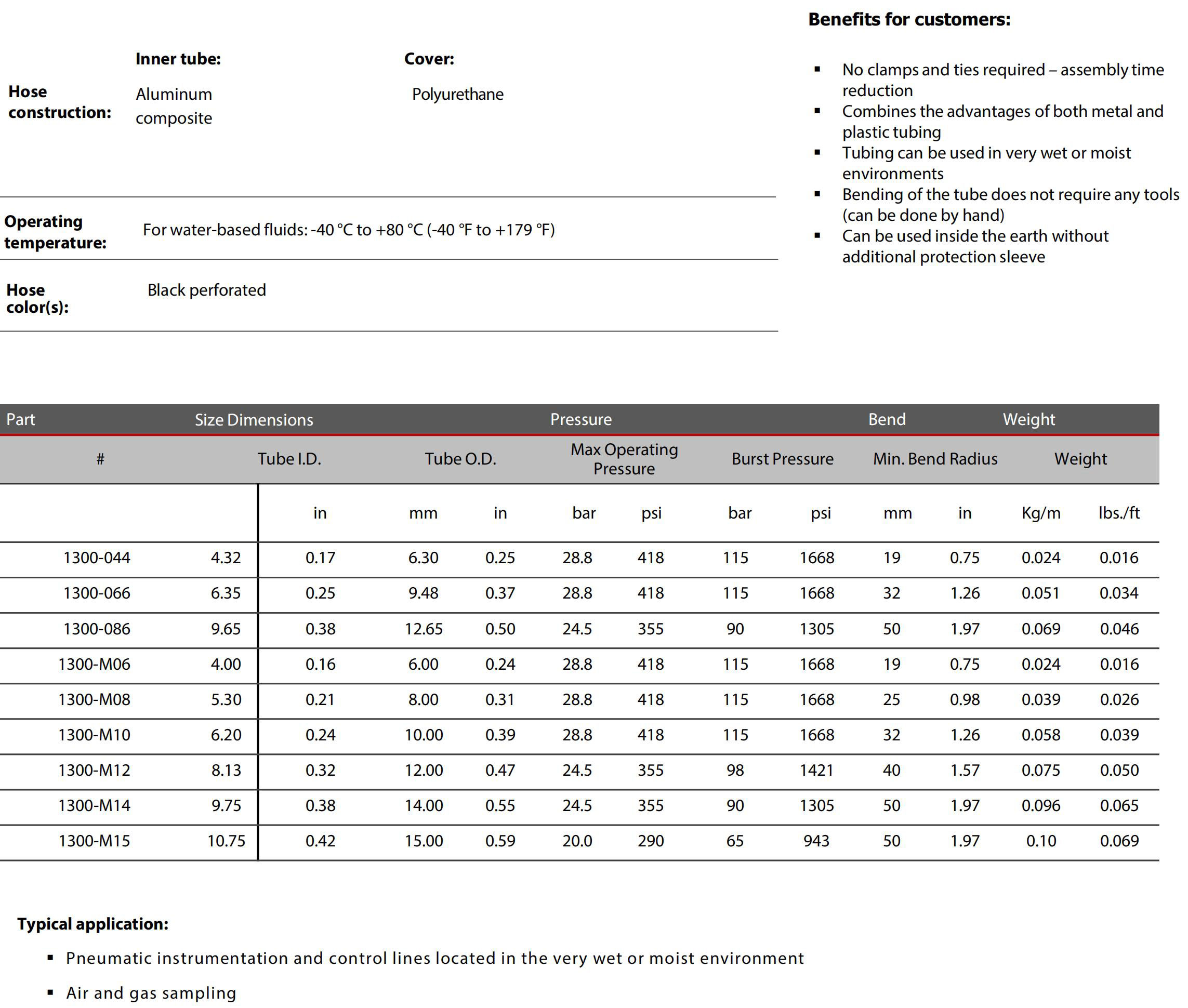Viewport: 1188px width, 1008px height.
Task: Click the Black perforated hose color text
Action: tap(206, 290)
